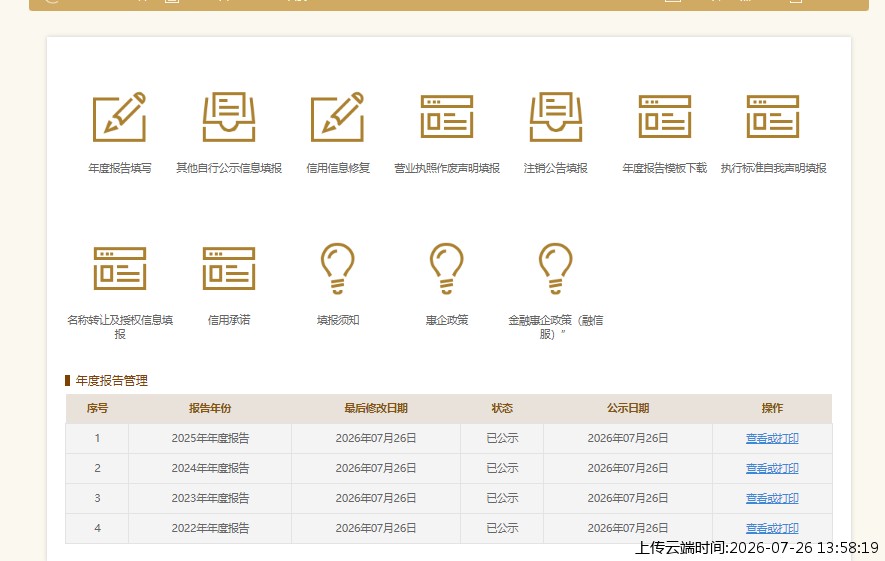Click 查看或打印 for the 2022 report
The height and width of the screenshot is (561, 885).
[772, 528]
